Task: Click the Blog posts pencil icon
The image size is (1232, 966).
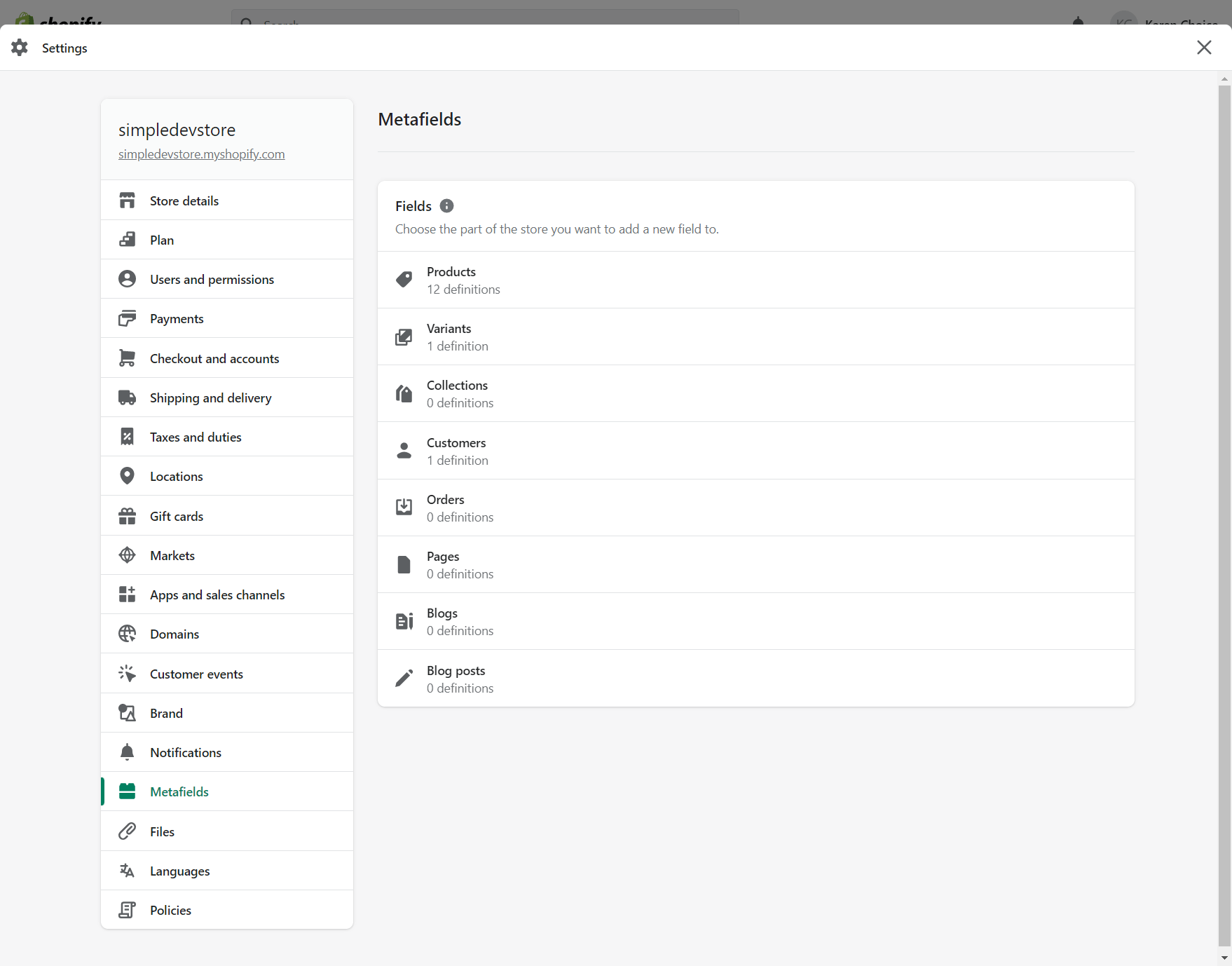Action: (404, 678)
